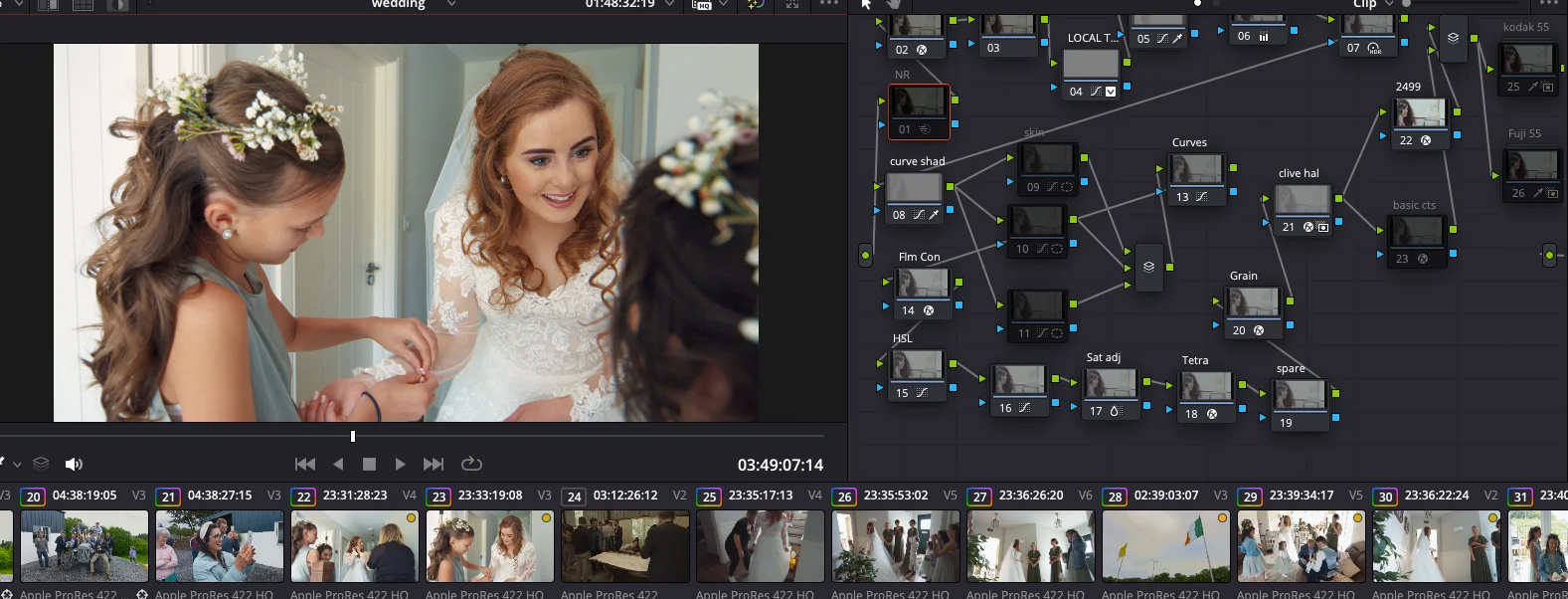Image resolution: width=1568 pixels, height=599 pixels.
Task: Select the 2499 node 22
Action: (1420, 122)
